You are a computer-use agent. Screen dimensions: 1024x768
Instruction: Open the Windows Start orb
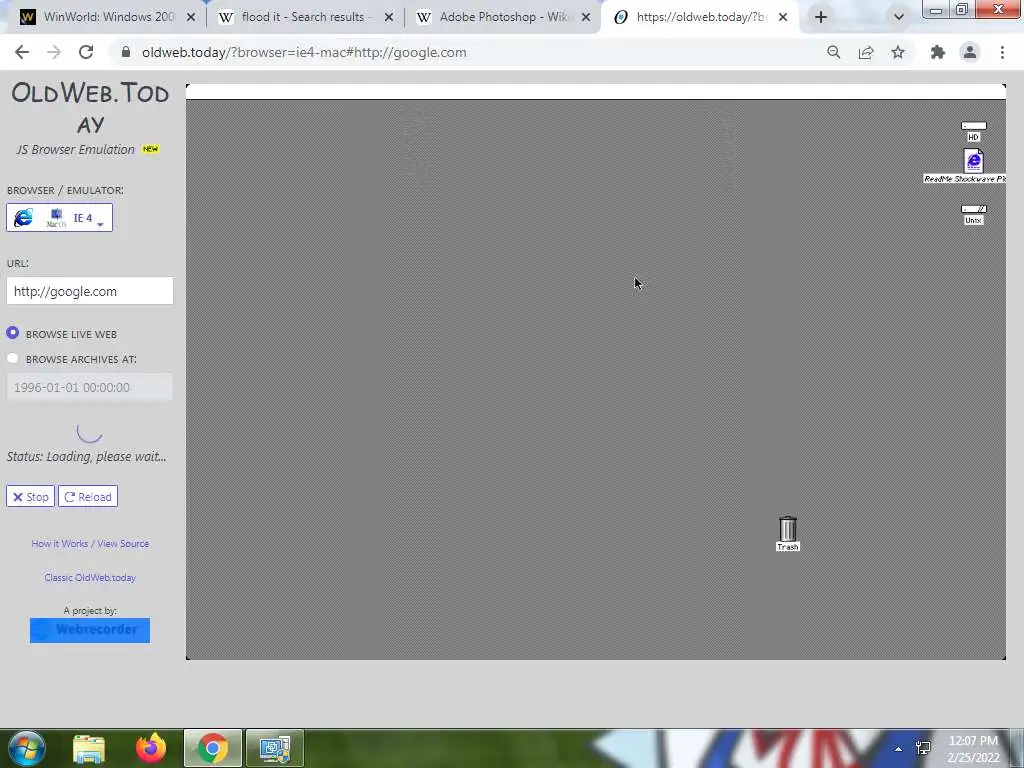click(x=26, y=748)
